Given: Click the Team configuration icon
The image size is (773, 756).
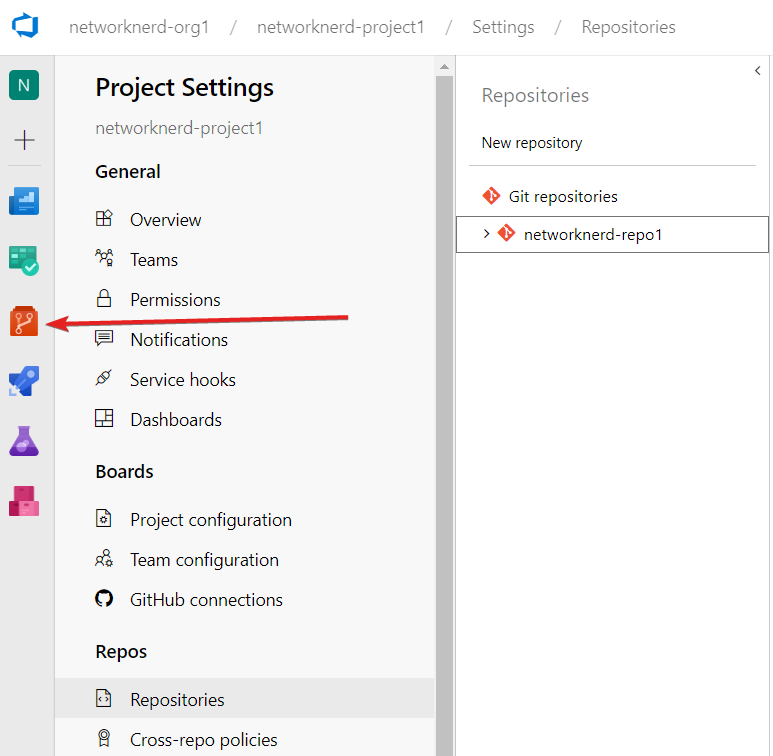Looking at the screenshot, I should pos(104,558).
